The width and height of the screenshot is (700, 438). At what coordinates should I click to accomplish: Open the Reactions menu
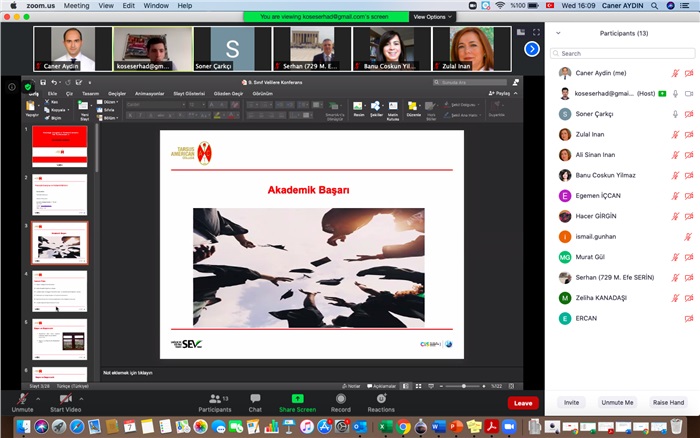pos(381,402)
